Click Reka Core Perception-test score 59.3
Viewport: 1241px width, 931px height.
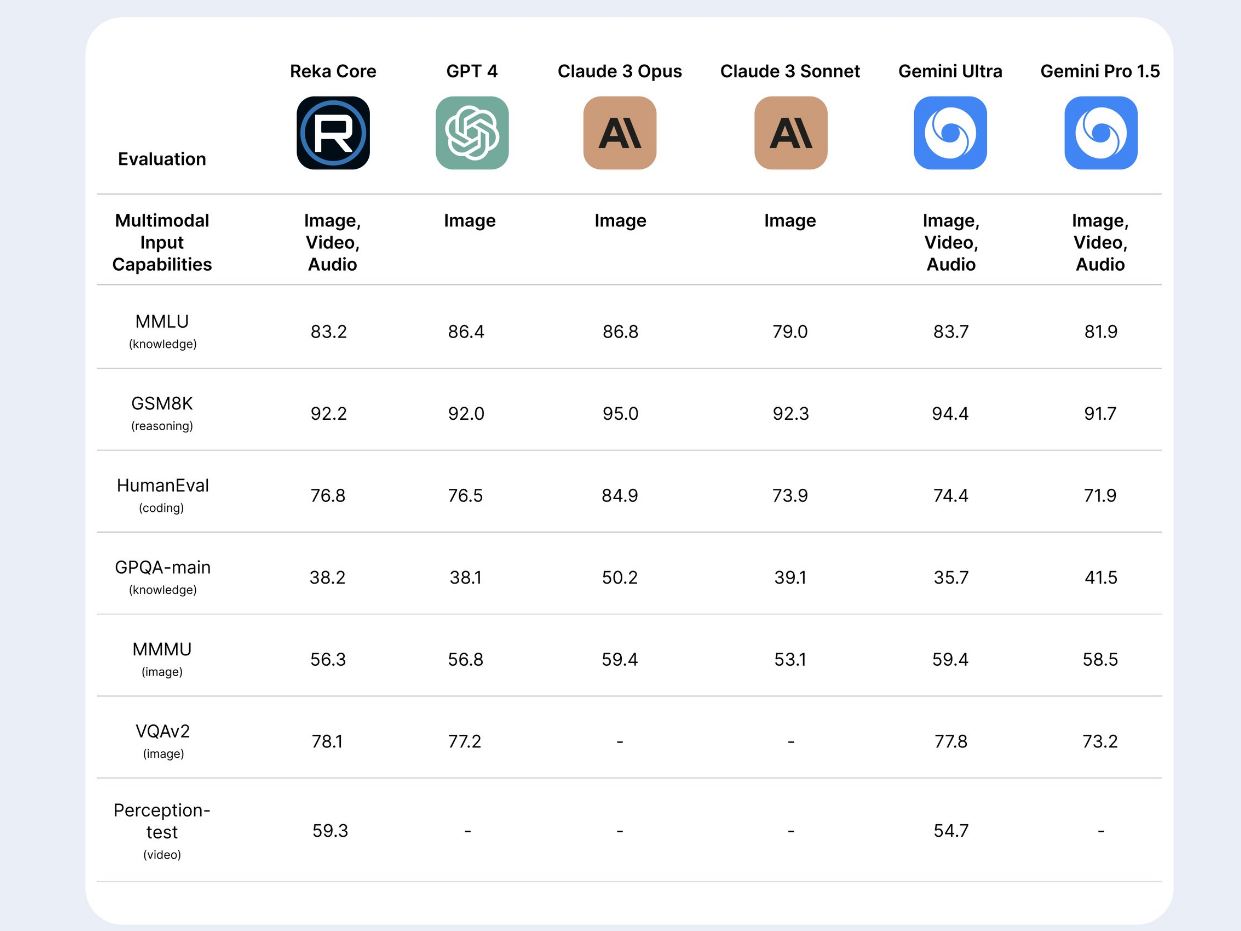(330, 831)
